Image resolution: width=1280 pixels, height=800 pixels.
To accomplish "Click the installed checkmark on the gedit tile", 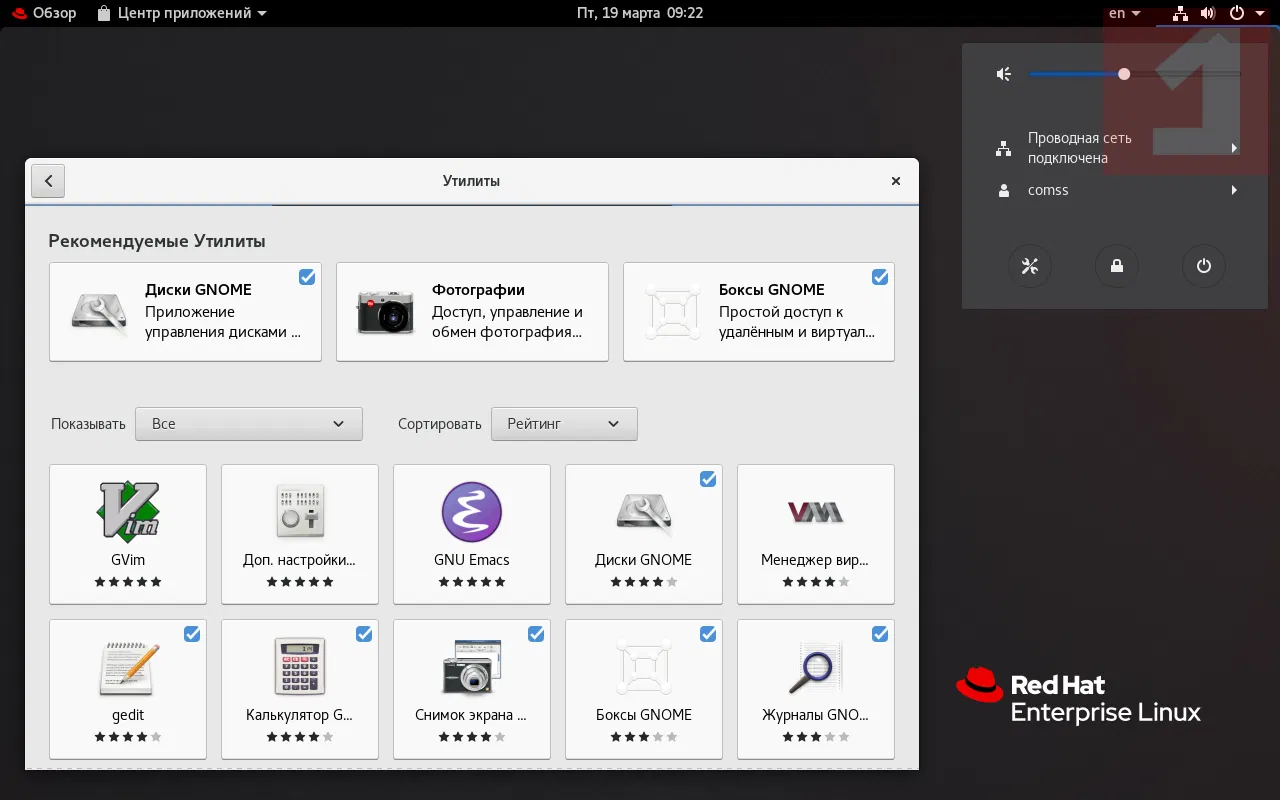I will click(192, 634).
